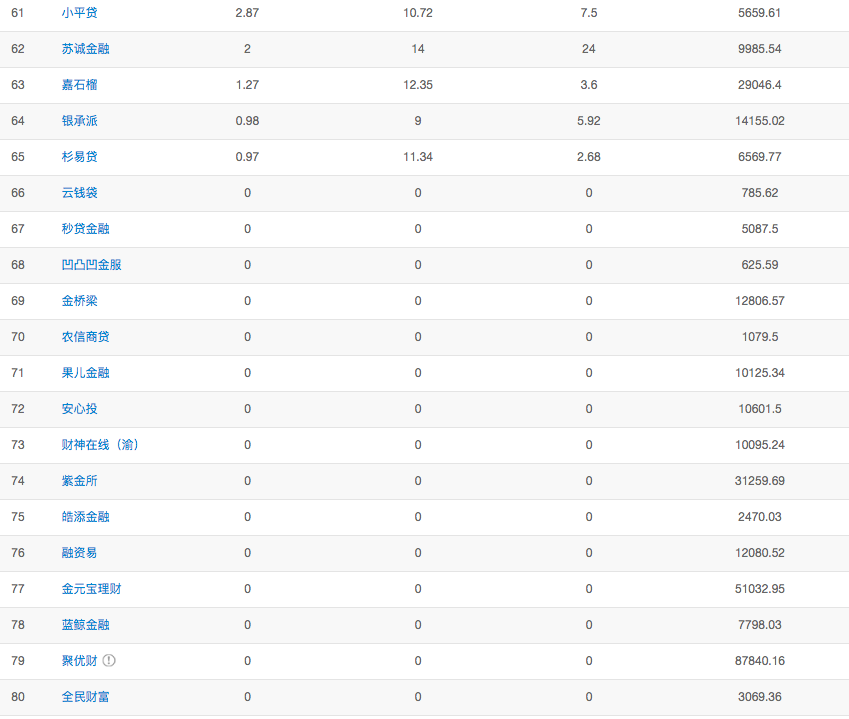Click the amount 12080.52 for 融资易
The width and height of the screenshot is (849, 719).
(x=760, y=553)
